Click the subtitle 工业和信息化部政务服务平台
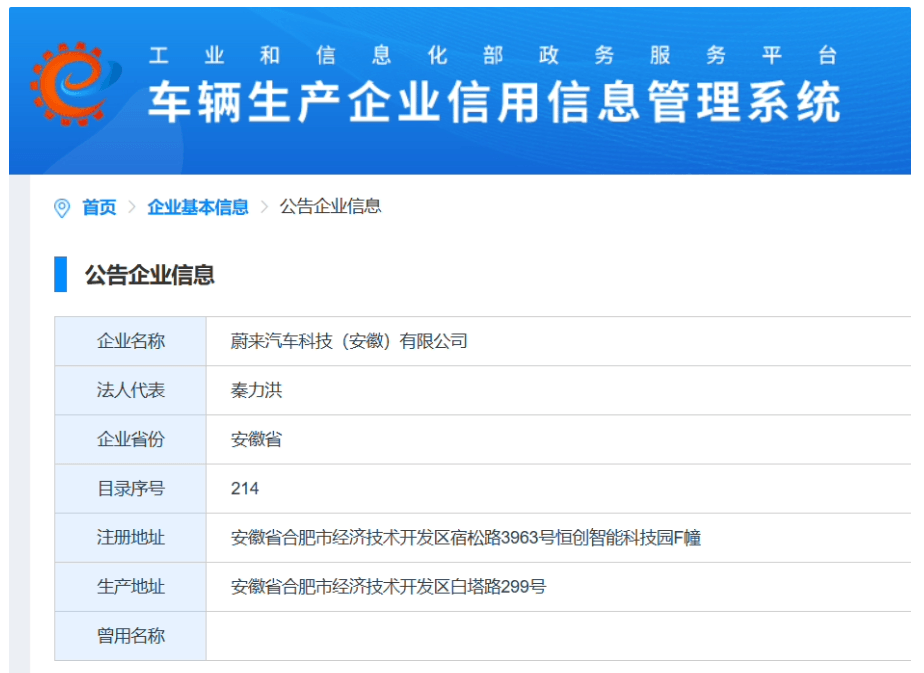This screenshot has height=673, width=924. click(x=493, y=55)
